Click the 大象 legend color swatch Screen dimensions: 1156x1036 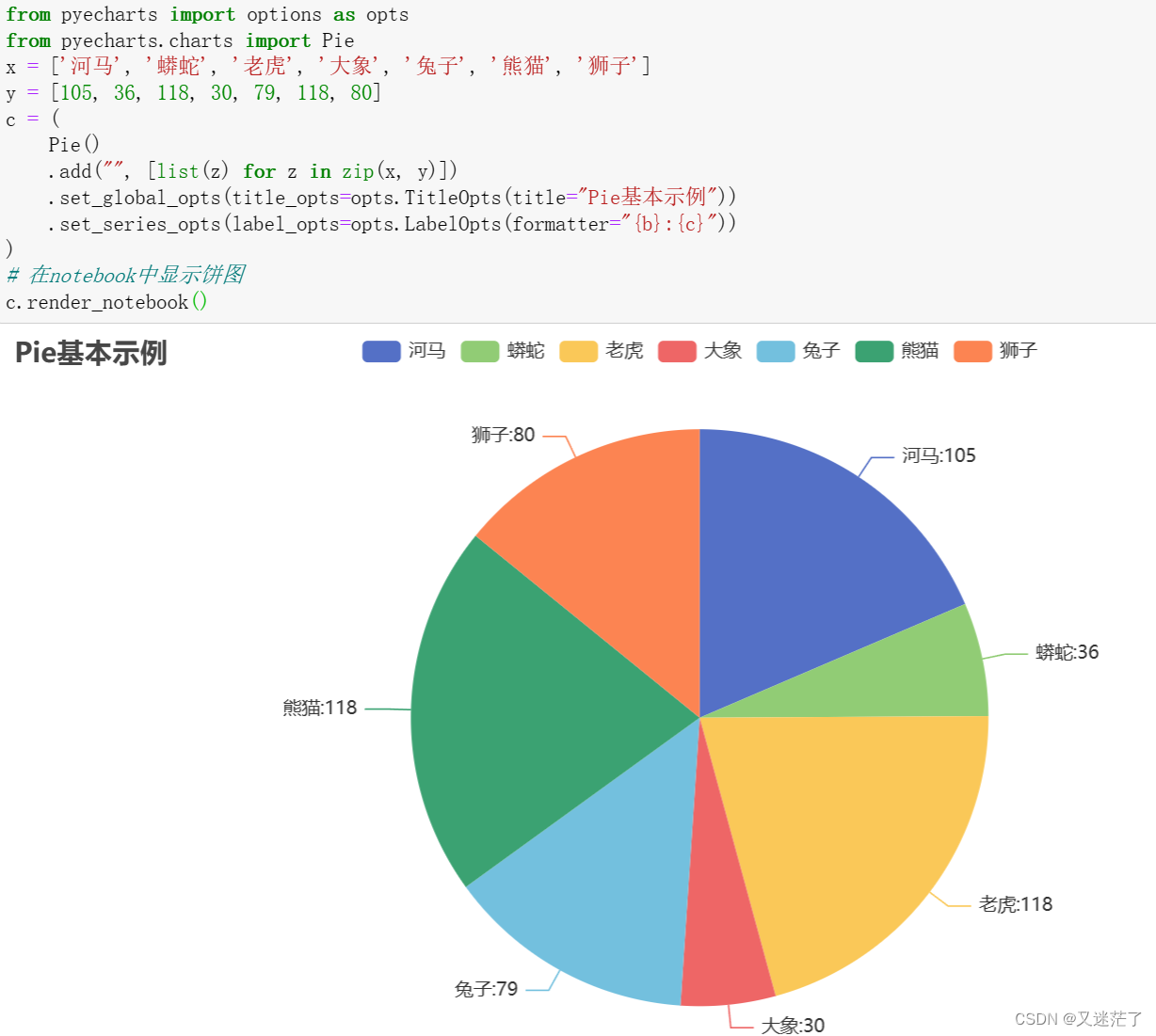tap(677, 350)
